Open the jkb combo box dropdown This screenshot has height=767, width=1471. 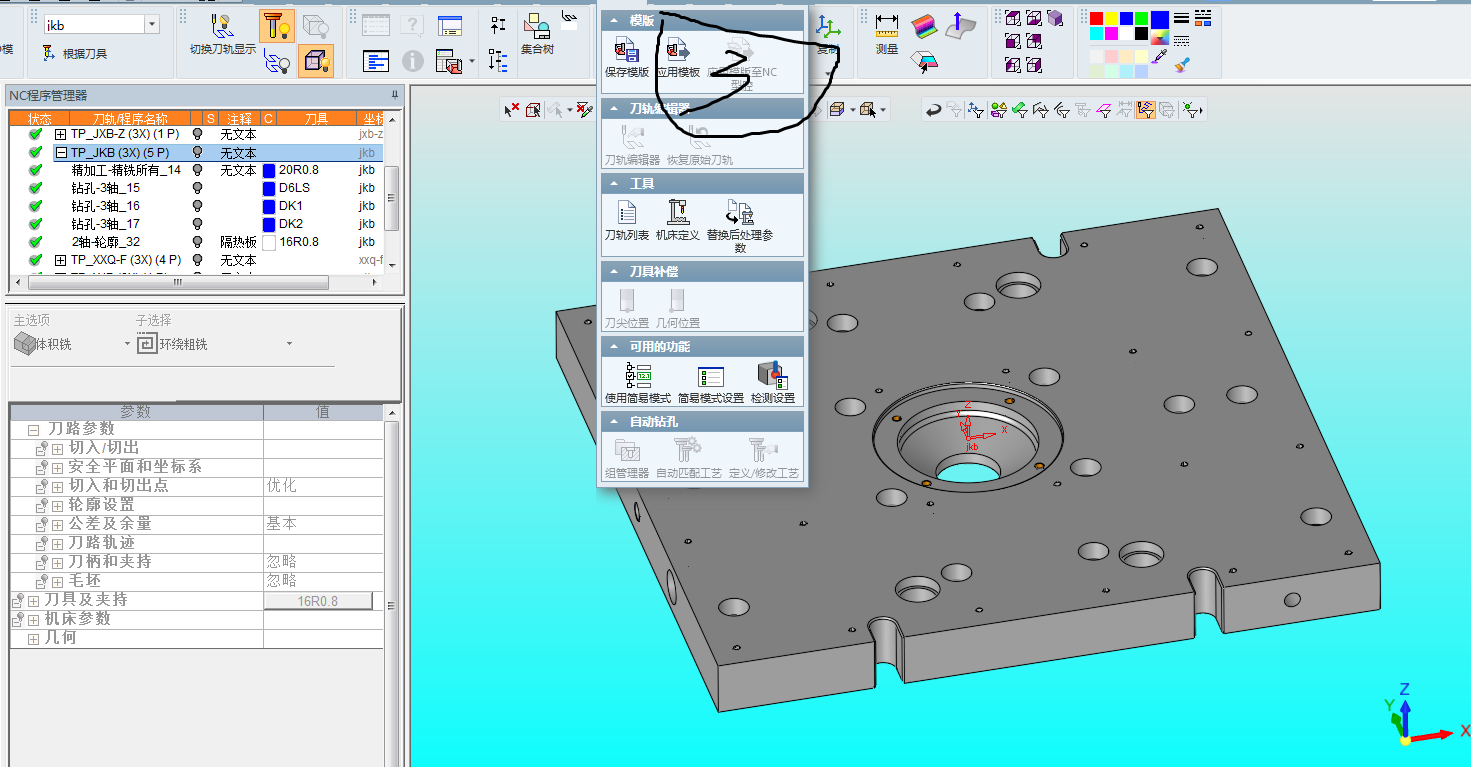[x=152, y=25]
